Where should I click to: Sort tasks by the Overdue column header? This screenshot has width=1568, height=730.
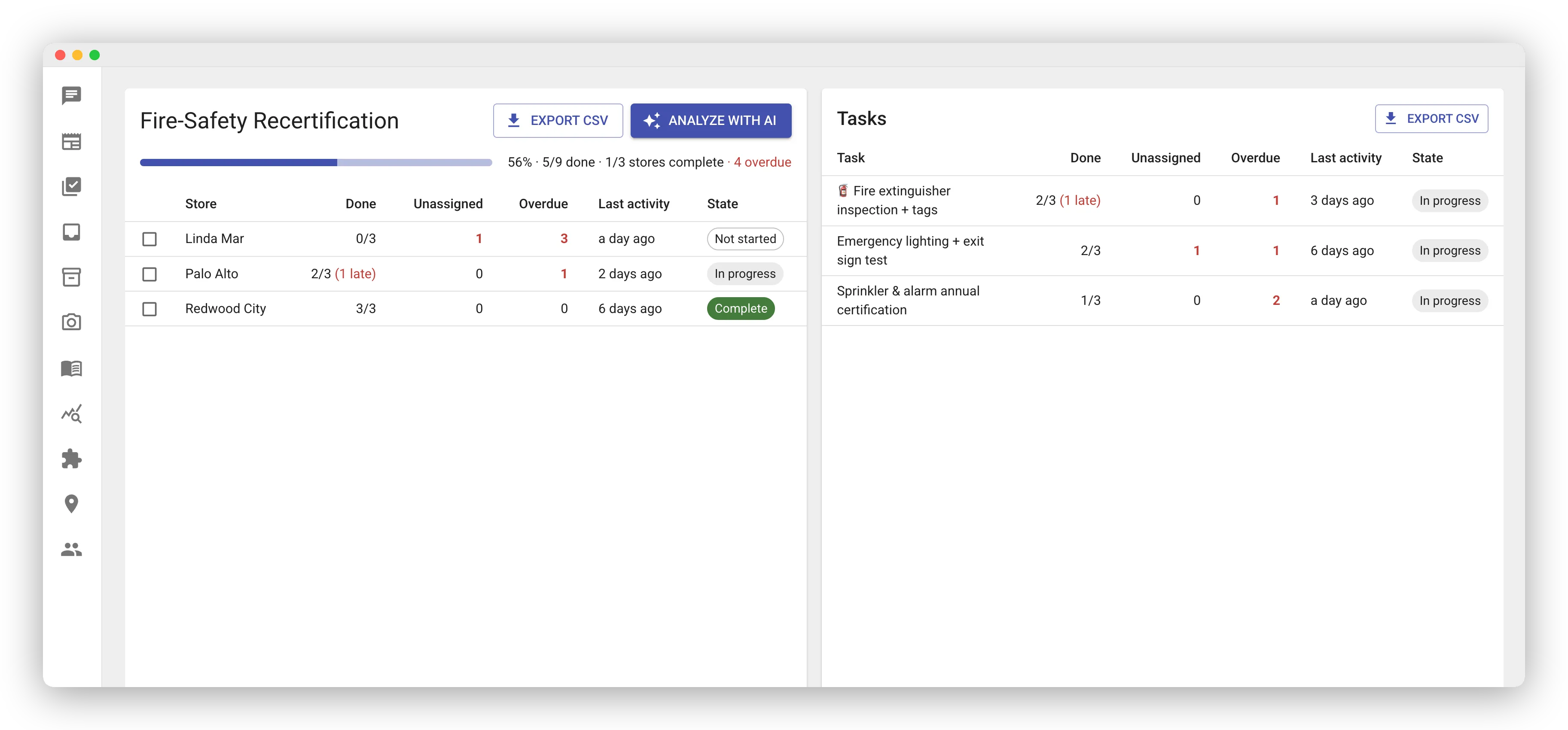1255,158
